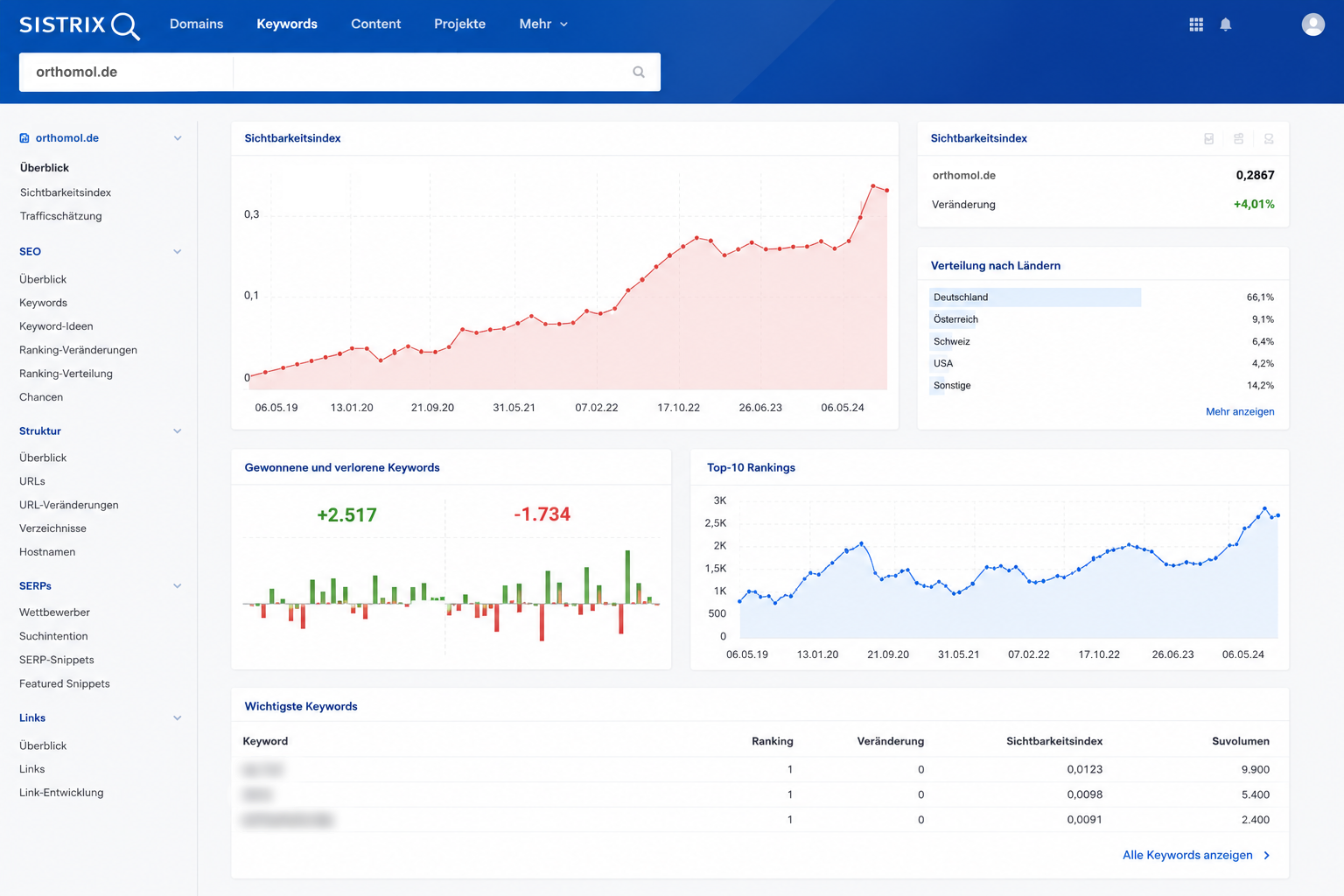Click the Suvolumen column header
The width and height of the screenshot is (1344, 896).
coord(1240,741)
